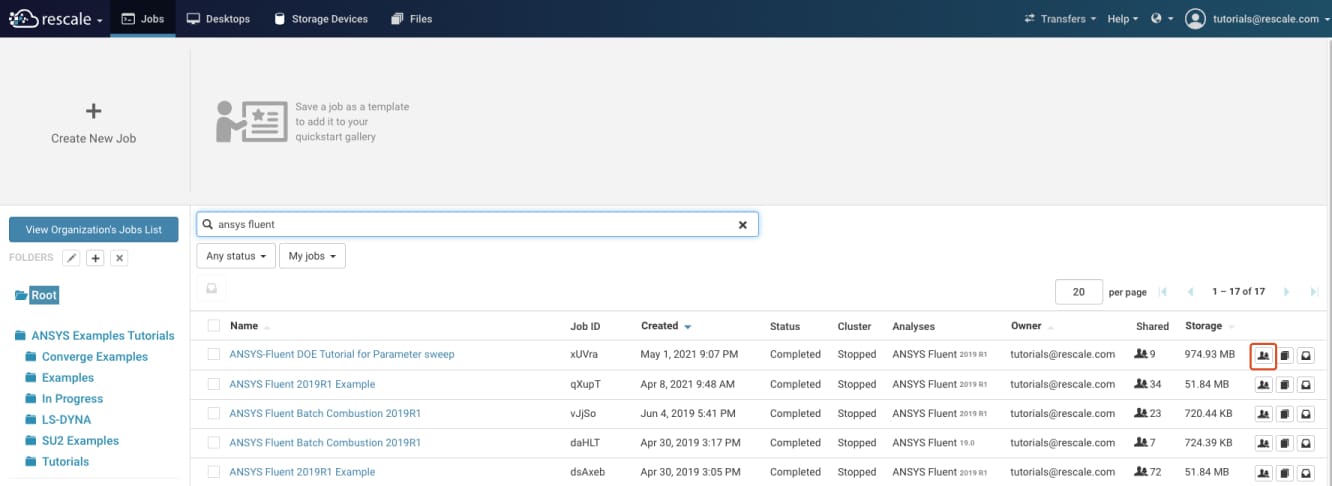Click the per page number input field
Viewport: 1332px width, 486px height.
1078,292
